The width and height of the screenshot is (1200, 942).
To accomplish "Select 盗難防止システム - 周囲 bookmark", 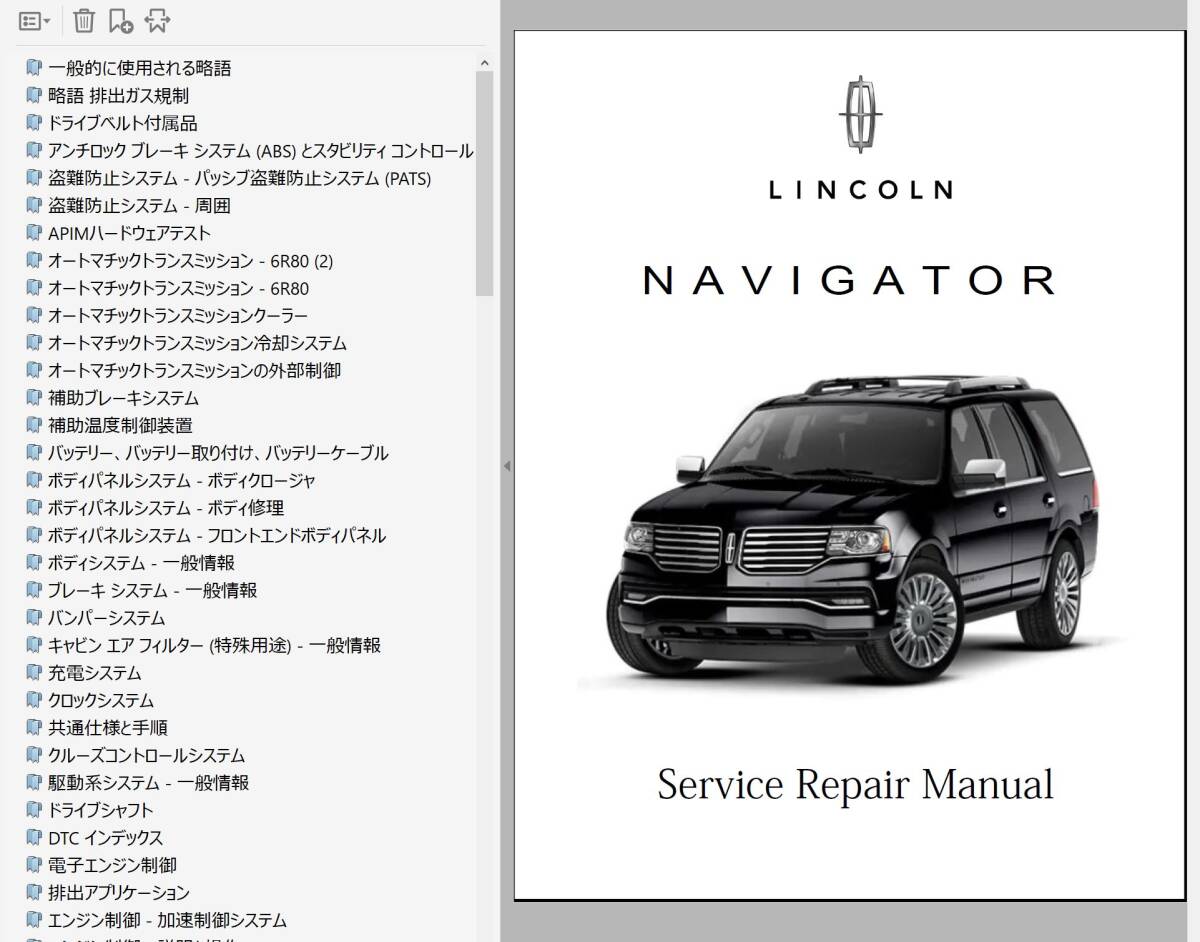I will 140,206.
